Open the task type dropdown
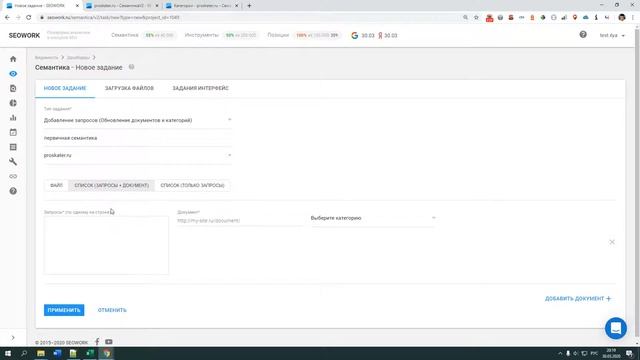Screen dimensions: 640x360 pyautogui.click(x=138, y=120)
